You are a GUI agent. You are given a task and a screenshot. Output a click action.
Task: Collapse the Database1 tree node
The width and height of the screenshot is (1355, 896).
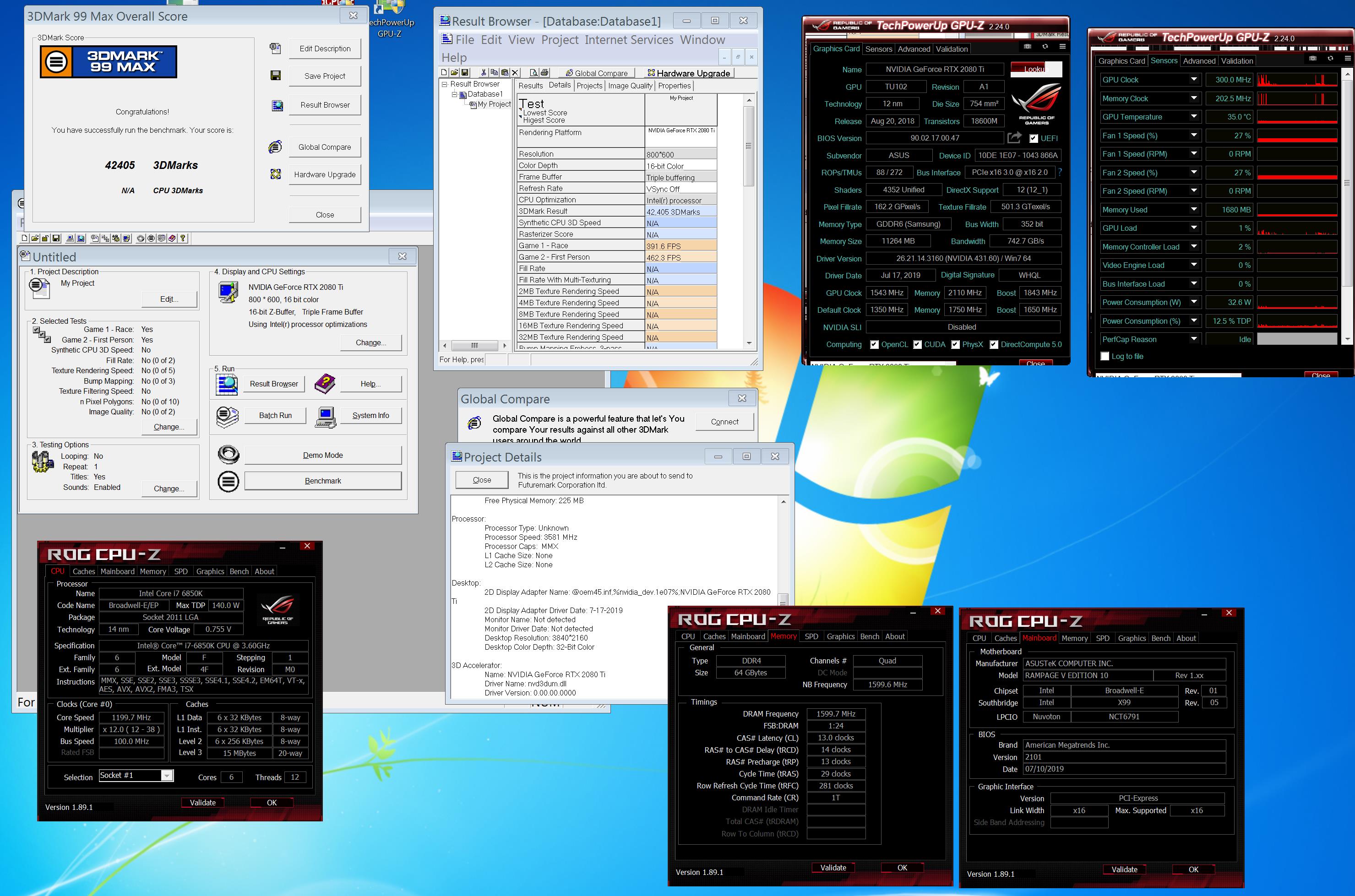pos(455,94)
